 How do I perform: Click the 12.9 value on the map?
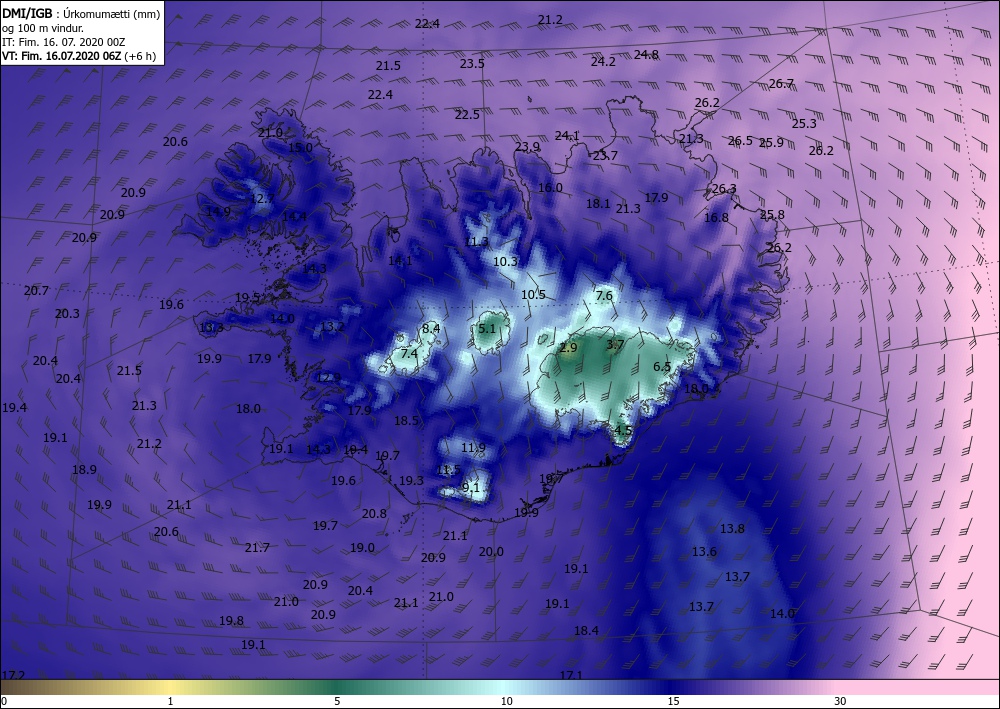pyautogui.click(x=328, y=378)
